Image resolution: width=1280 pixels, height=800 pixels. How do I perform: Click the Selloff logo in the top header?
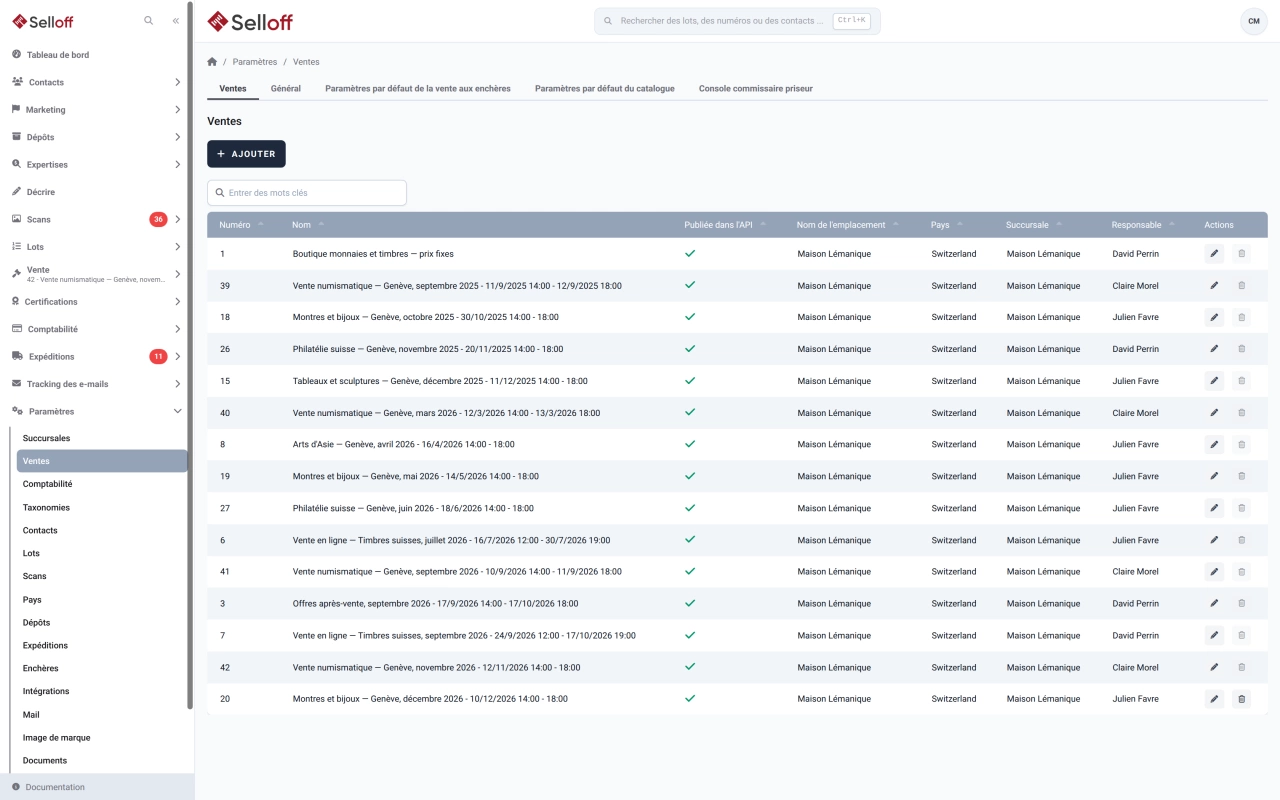click(250, 21)
